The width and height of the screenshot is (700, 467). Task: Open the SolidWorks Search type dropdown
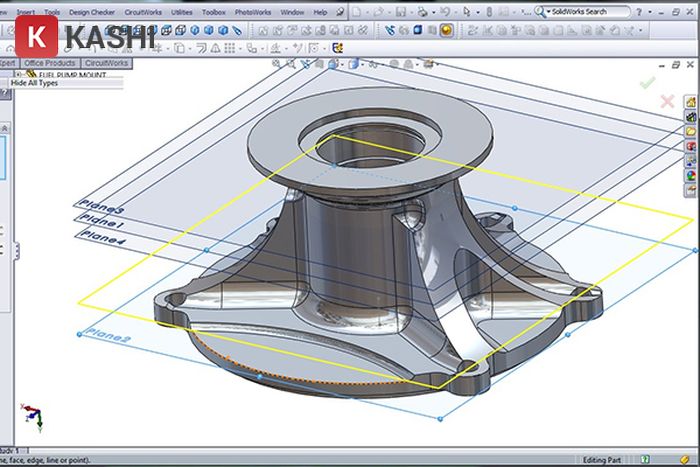pyautogui.click(x=549, y=12)
